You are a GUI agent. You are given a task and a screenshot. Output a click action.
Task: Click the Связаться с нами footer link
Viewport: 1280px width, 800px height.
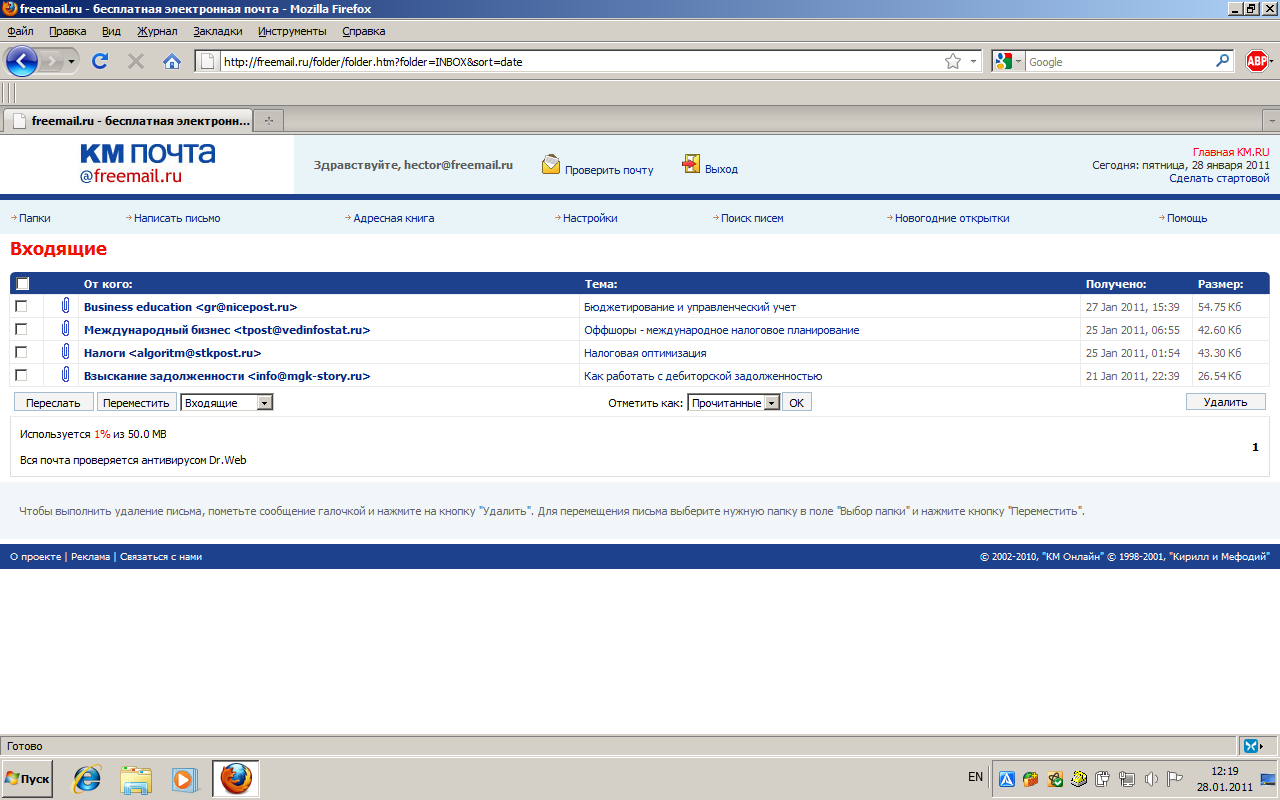(x=161, y=557)
